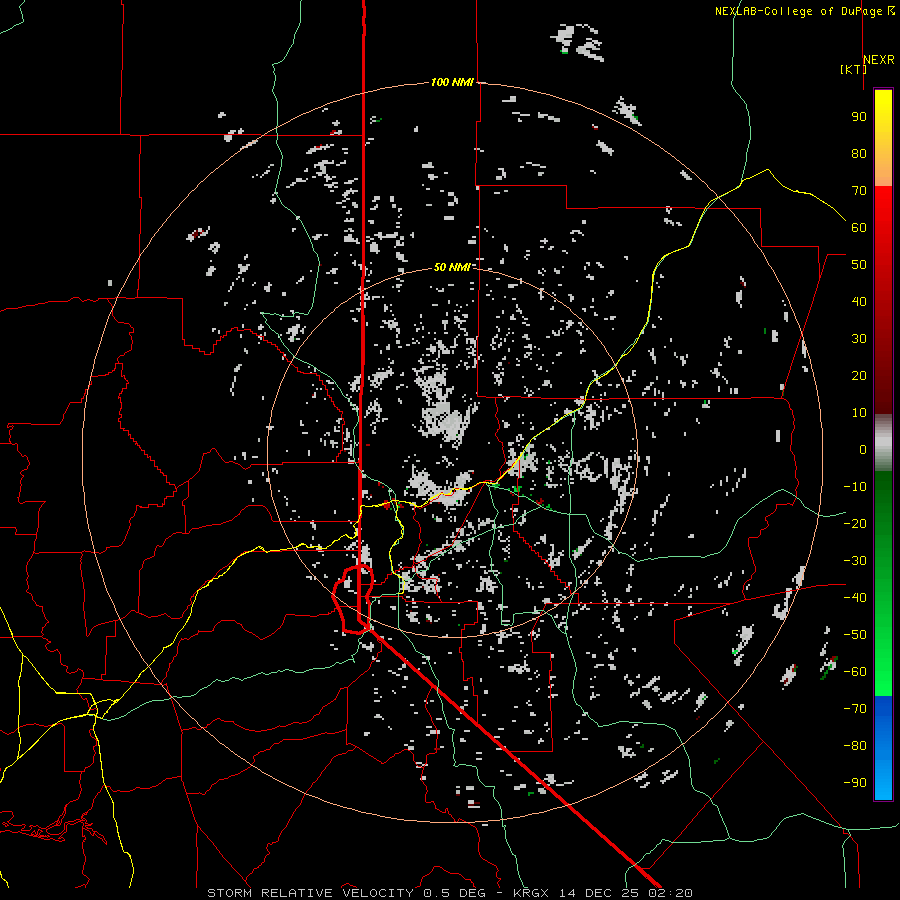Screen dimensions: 900x900
Task: Click the 70 value on velocity scale
Action: pos(859,191)
